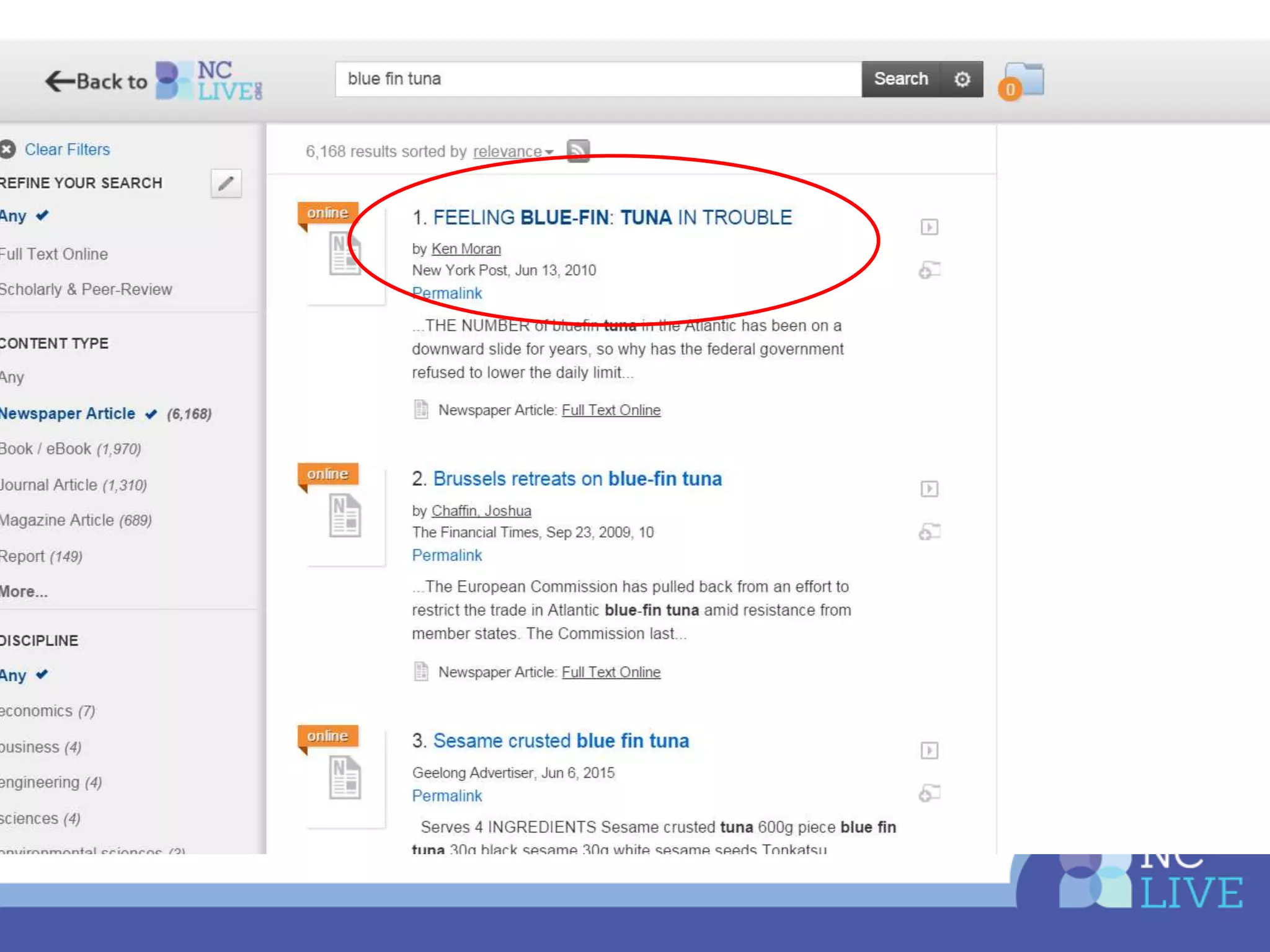Enable Scholarly & Peer-Review filter
Image resolution: width=1270 pixels, height=952 pixels.
[86, 289]
